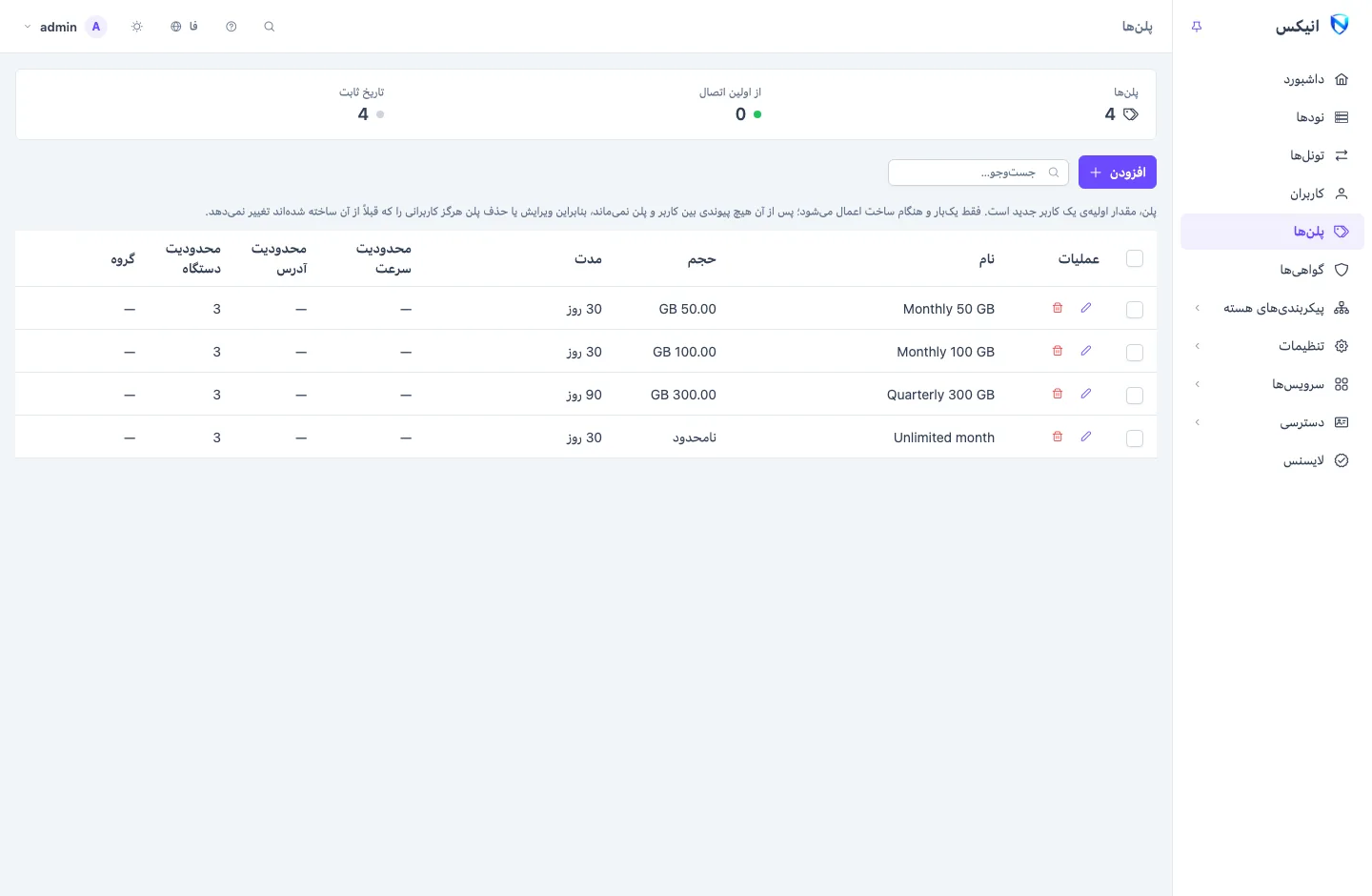Open the admin user dropdown arrow
Viewport: 1372px width, 896px height.
28,27
